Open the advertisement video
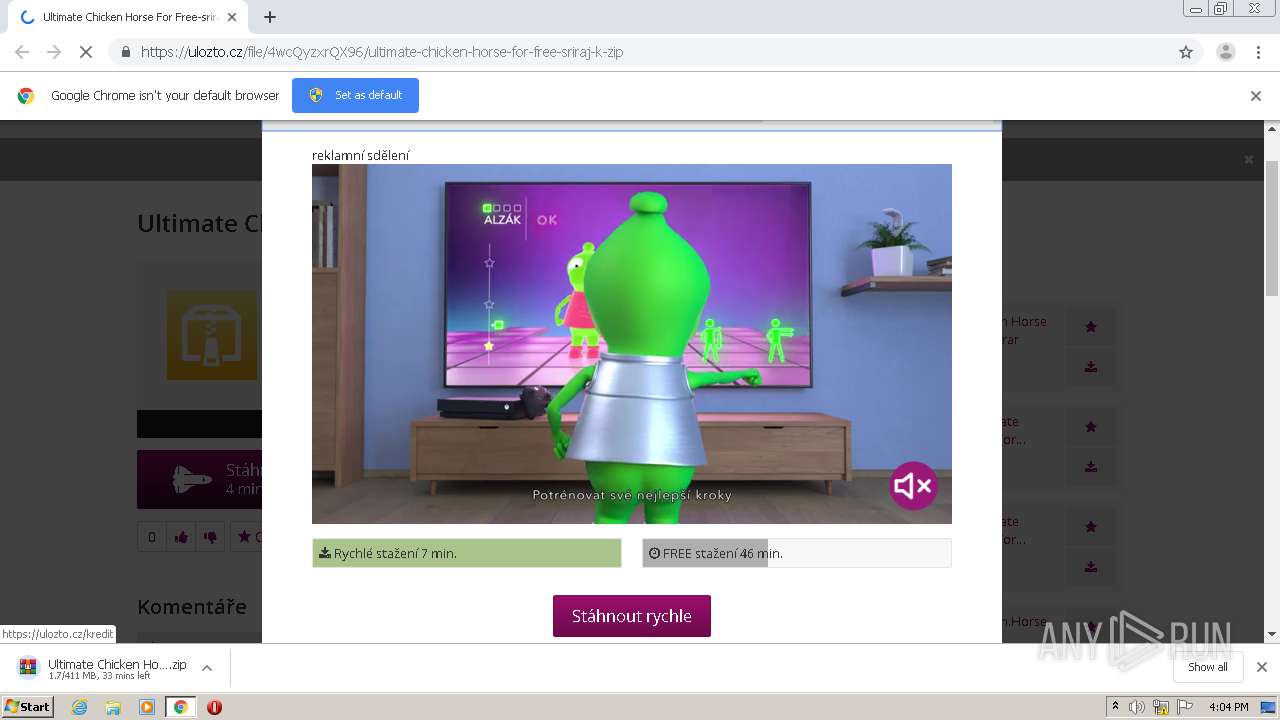Image resolution: width=1280 pixels, height=720 pixels. (632, 344)
